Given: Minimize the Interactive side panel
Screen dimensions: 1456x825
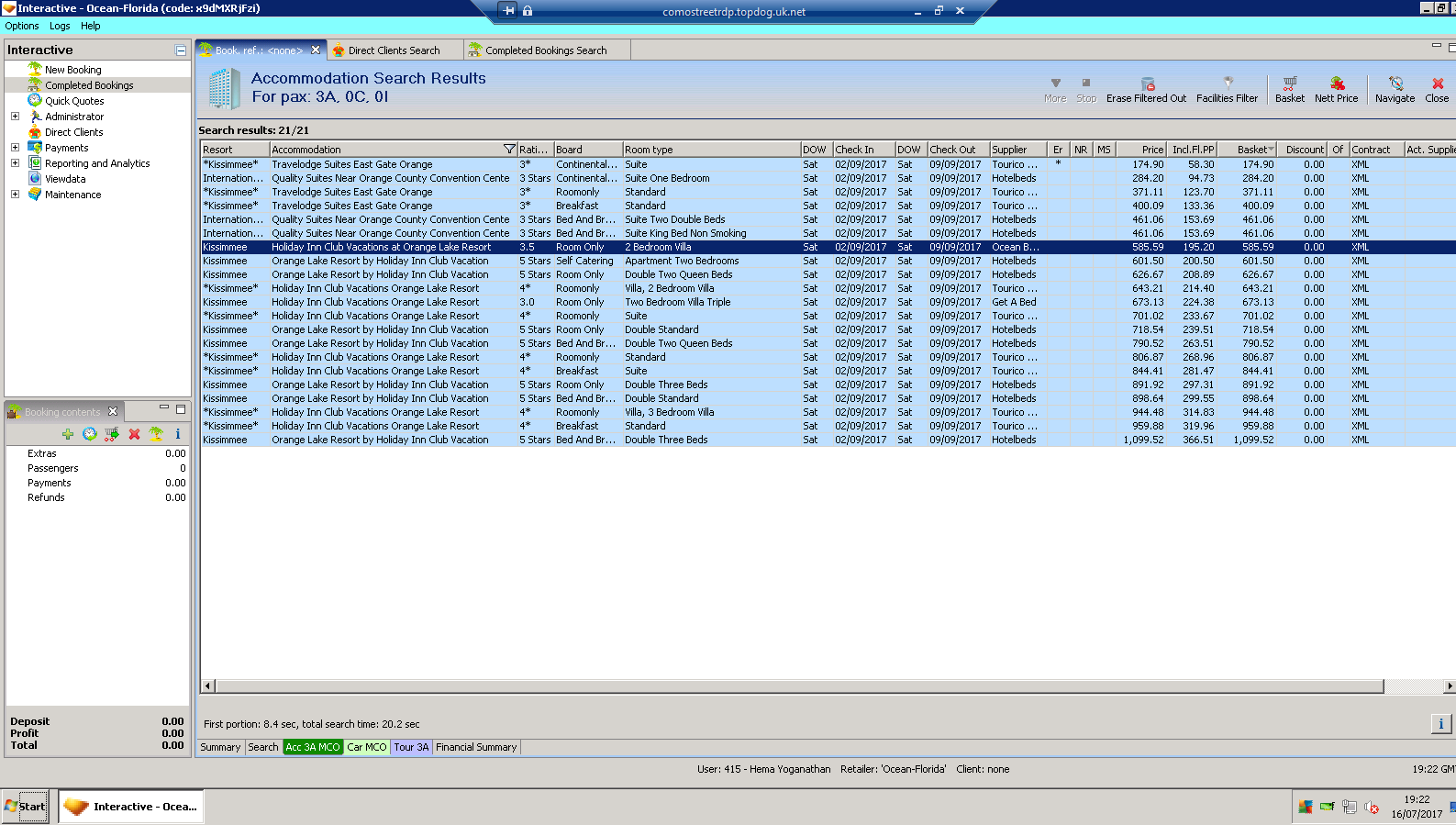Looking at the screenshot, I should [181, 50].
